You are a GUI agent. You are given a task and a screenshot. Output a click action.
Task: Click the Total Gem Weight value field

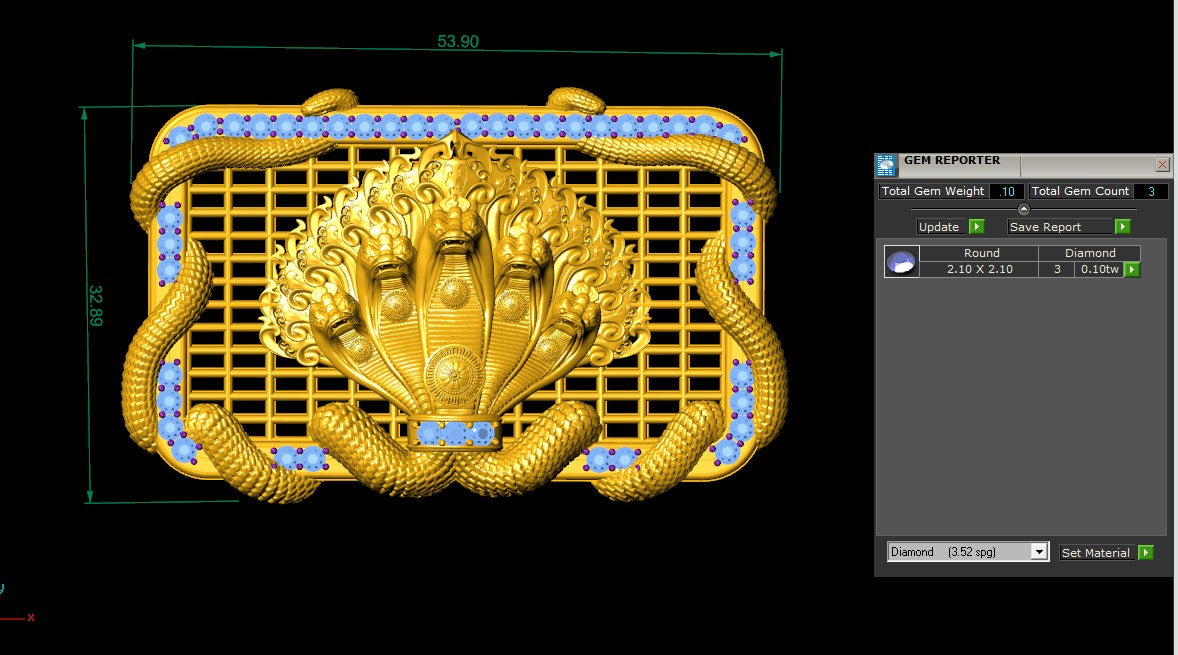click(x=1007, y=192)
